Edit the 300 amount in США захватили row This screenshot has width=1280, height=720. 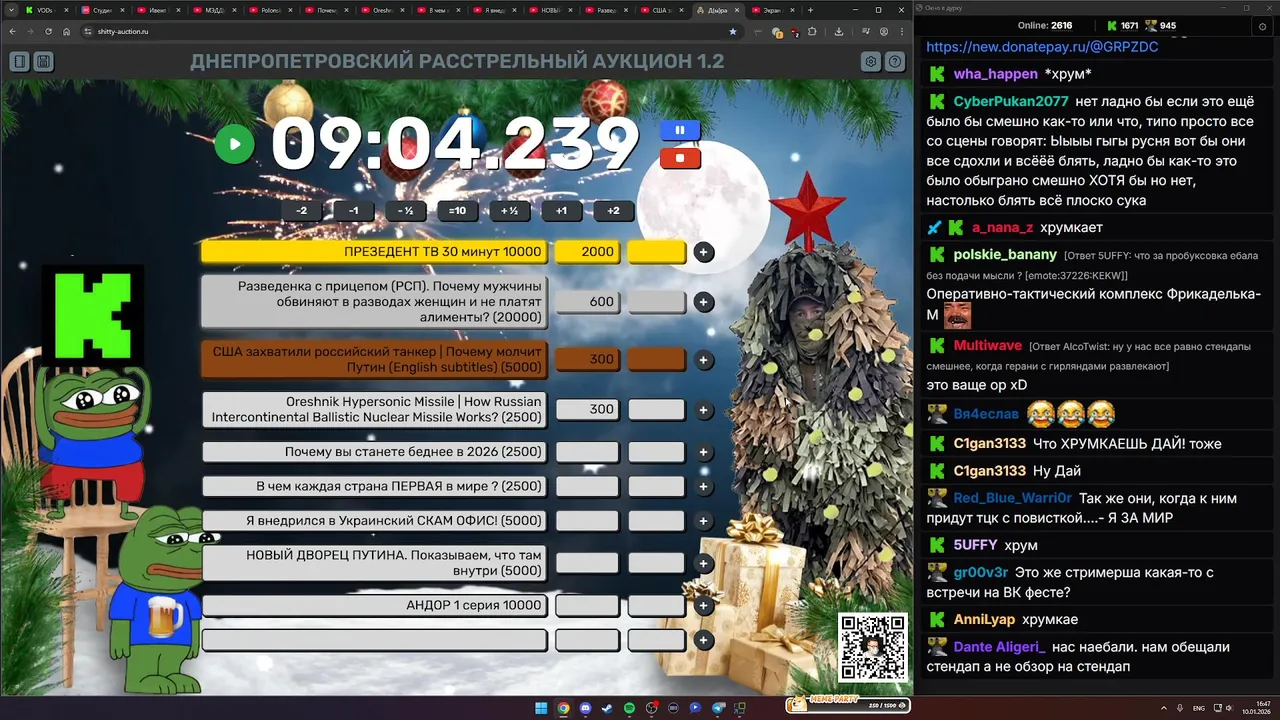(586, 360)
